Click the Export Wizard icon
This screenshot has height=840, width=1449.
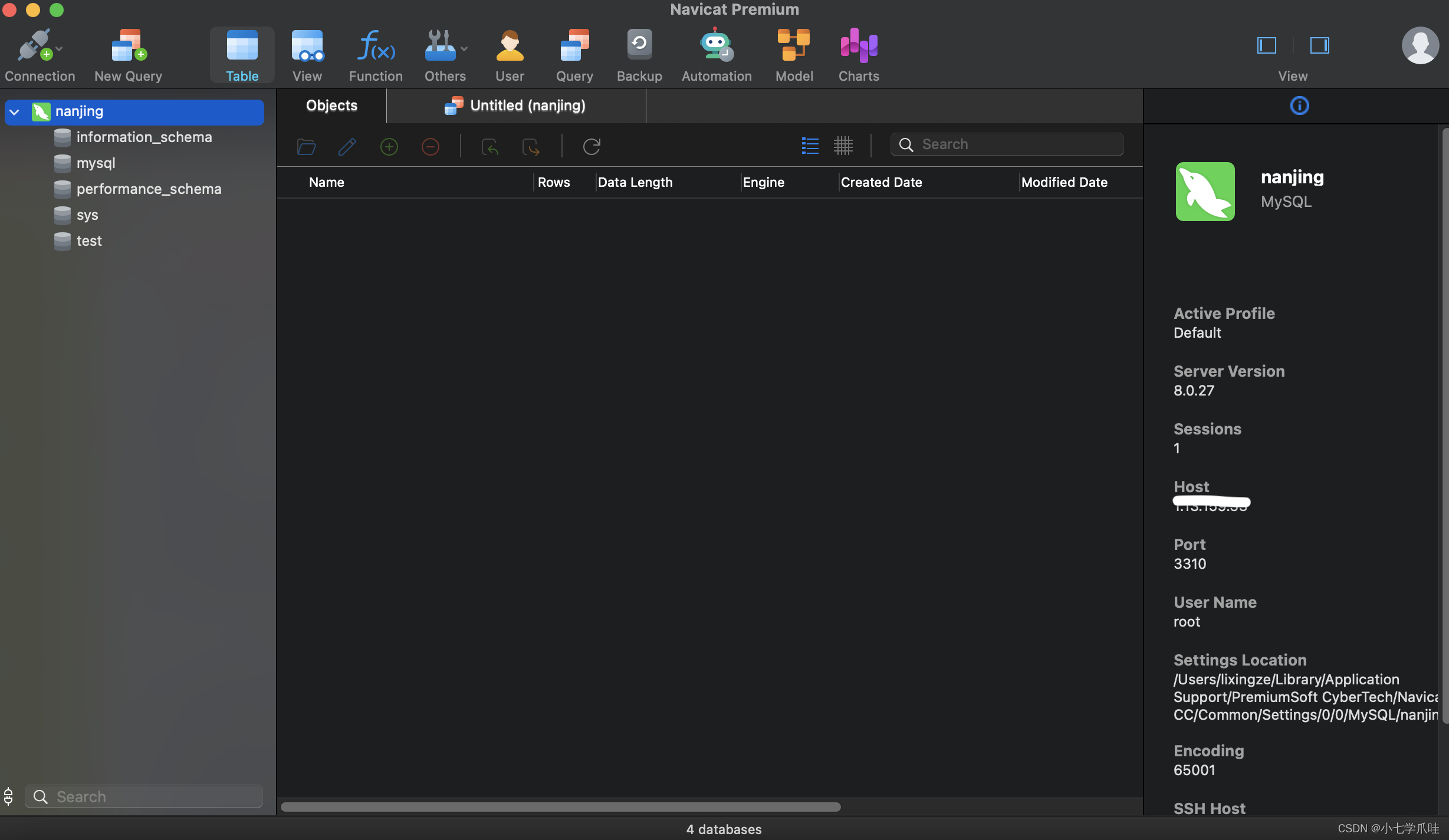click(531, 146)
